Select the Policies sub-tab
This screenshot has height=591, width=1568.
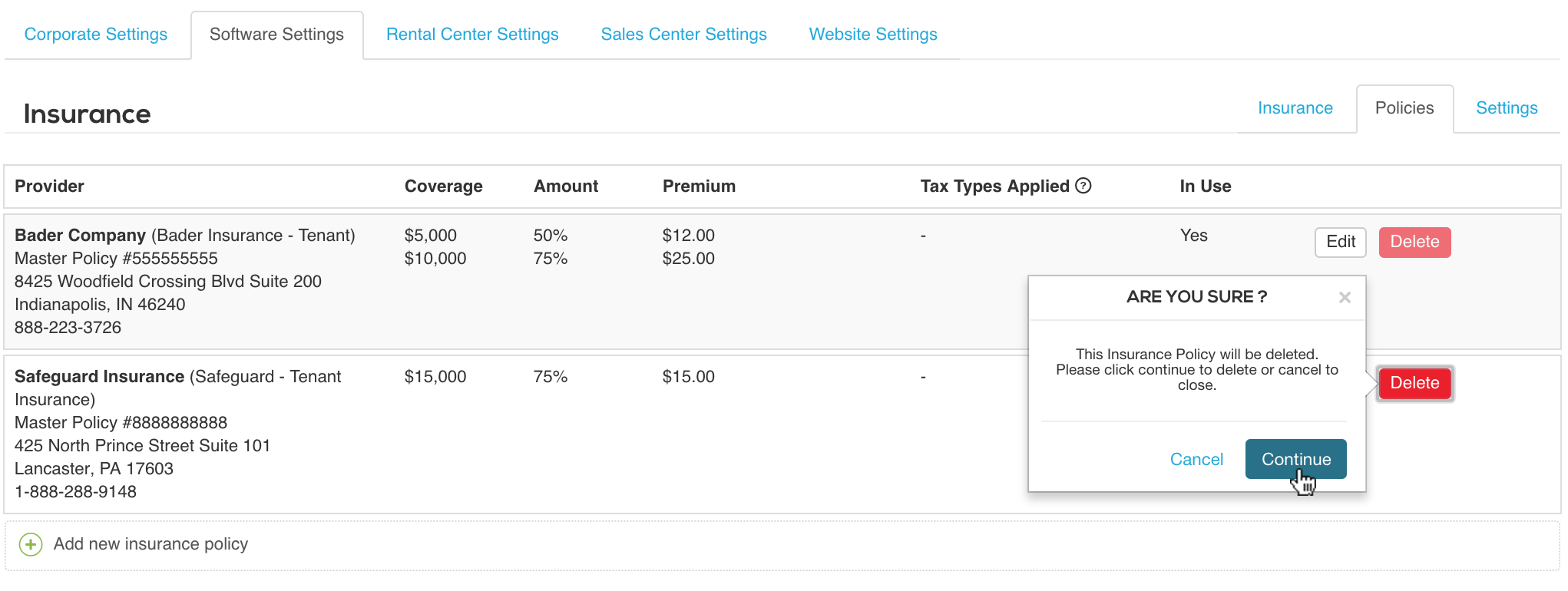point(1404,108)
